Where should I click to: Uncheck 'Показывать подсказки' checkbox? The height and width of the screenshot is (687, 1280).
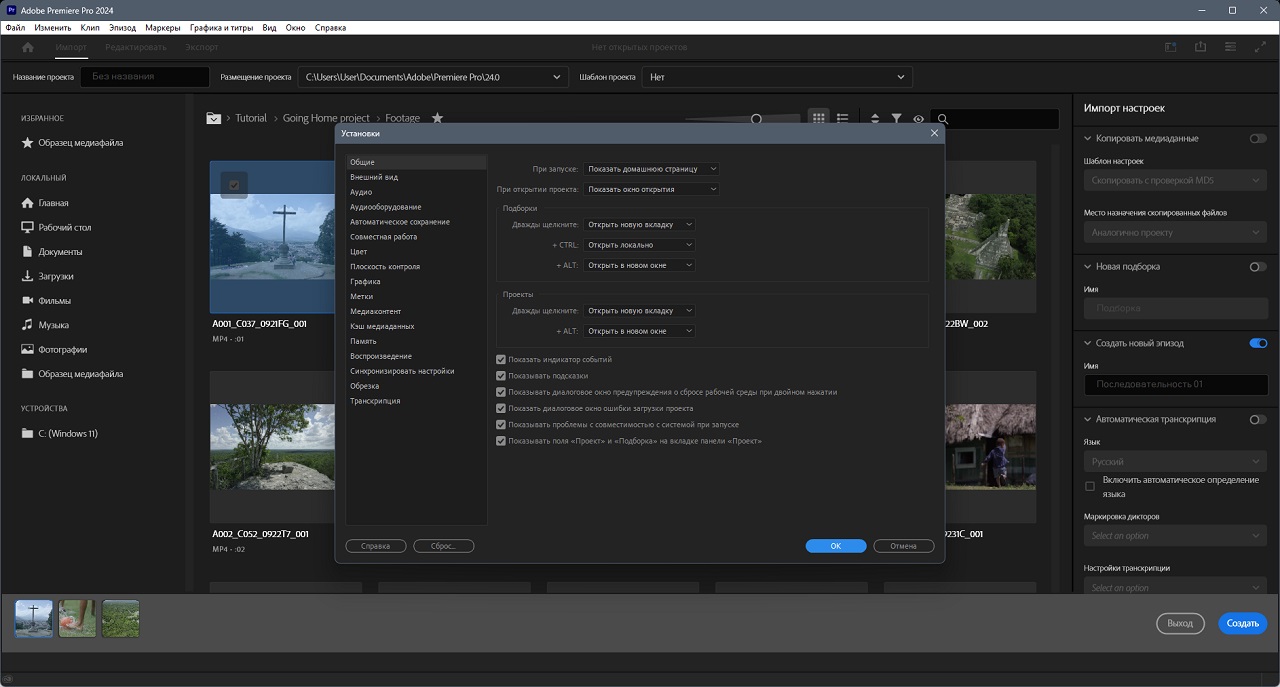pos(502,376)
